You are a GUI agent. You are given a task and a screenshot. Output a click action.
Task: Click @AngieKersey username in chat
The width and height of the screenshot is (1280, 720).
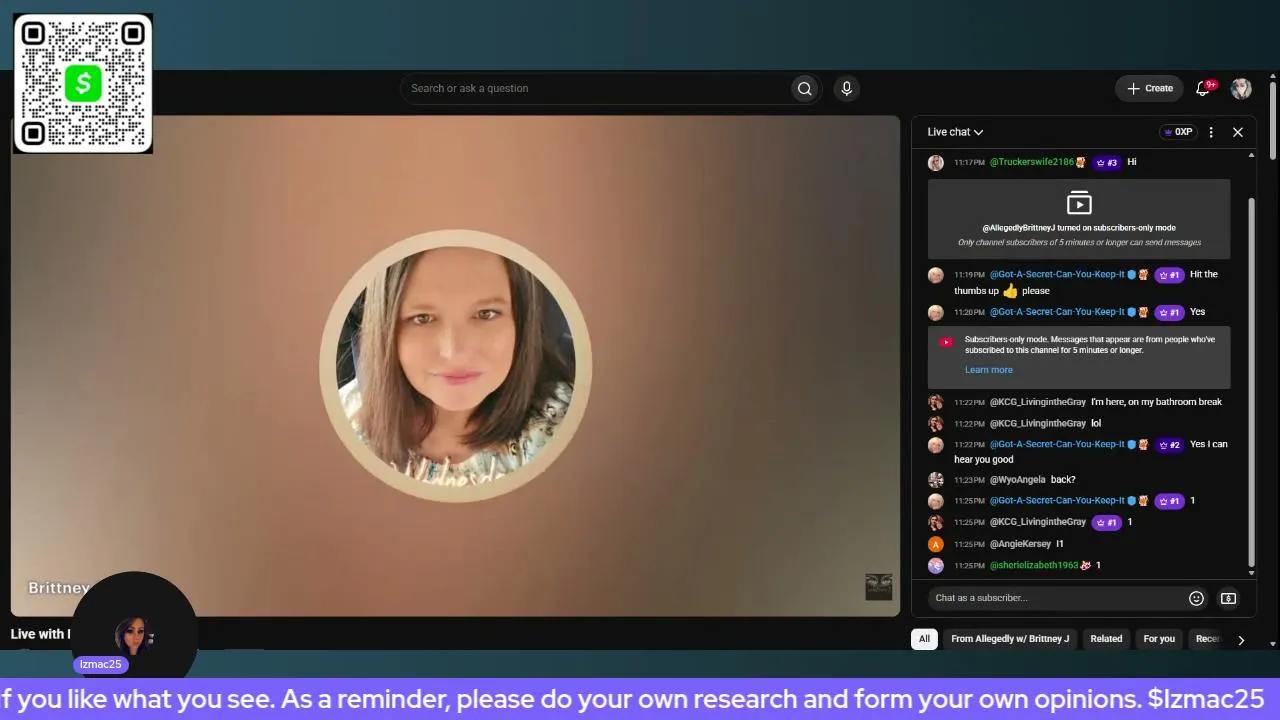[1020, 544]
